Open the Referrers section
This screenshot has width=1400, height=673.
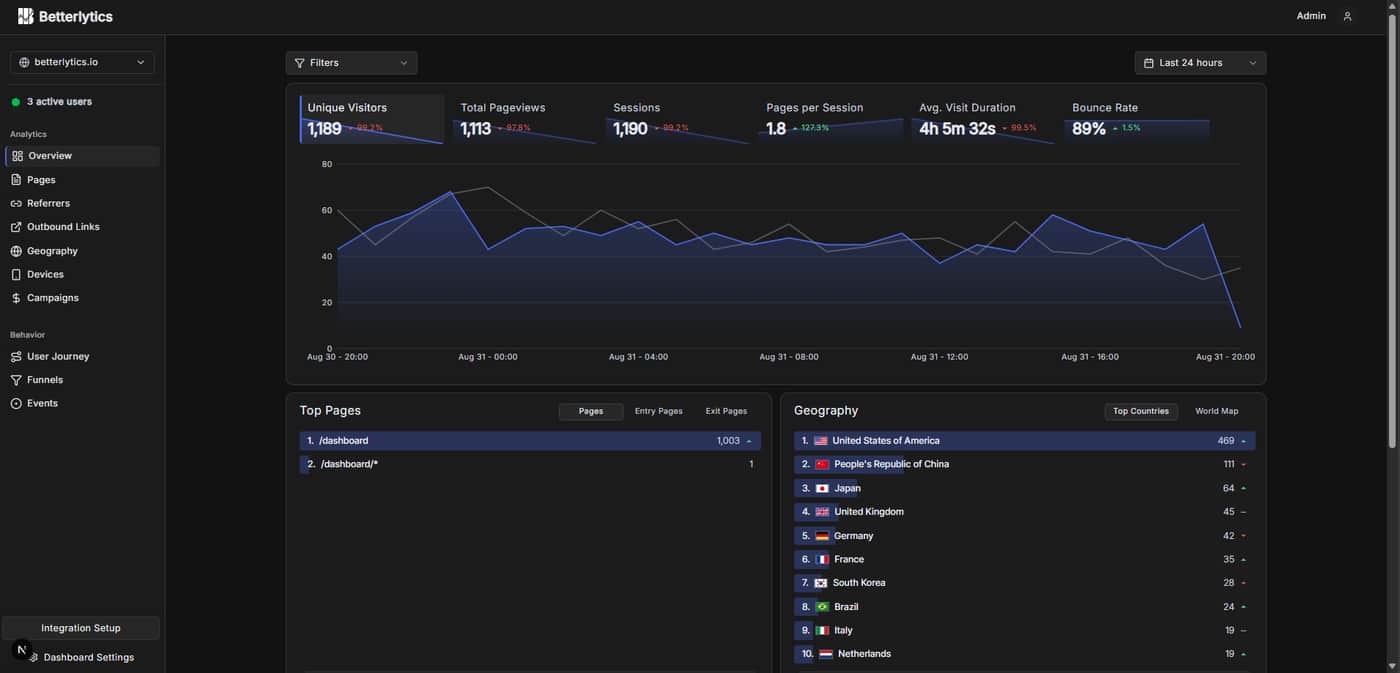point(83,203)
